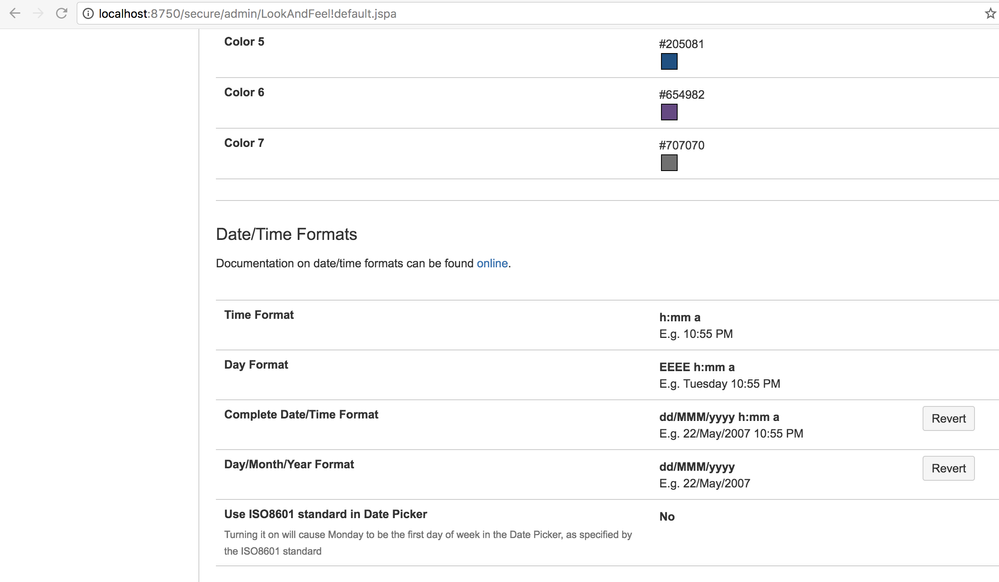999x582 pixels.
Task: Click the browser back arrow icon
Action: 15,13
